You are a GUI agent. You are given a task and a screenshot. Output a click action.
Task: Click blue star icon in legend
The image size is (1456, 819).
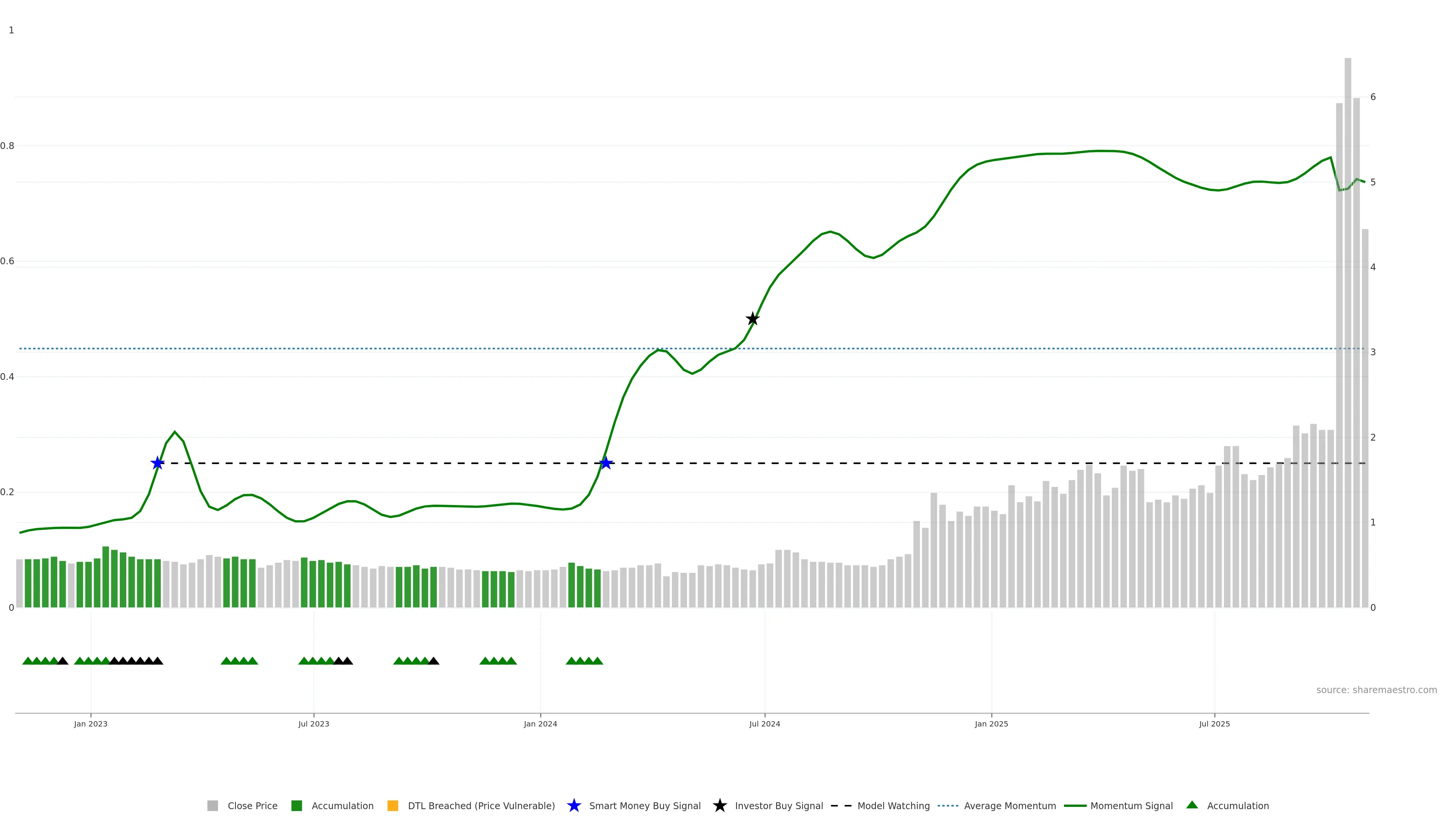[574, 806]
